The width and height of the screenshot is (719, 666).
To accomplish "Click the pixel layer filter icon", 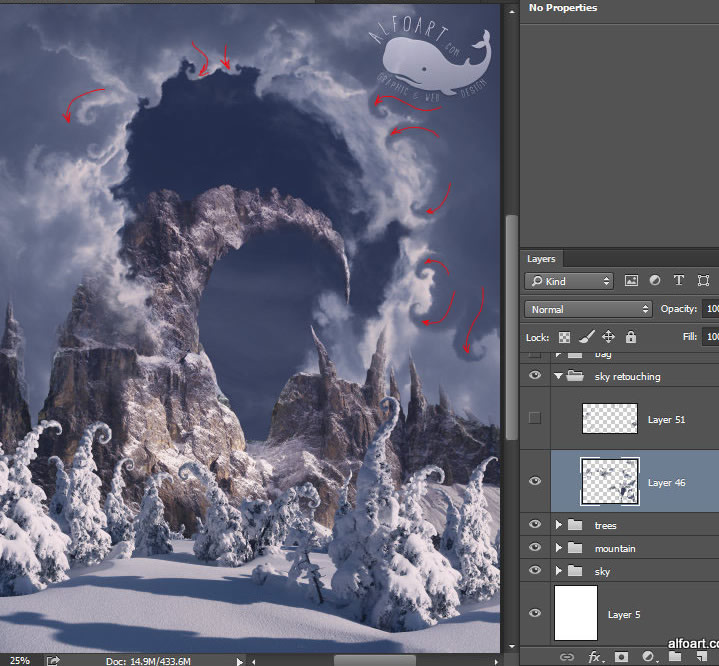I will (x=631, y=281).
